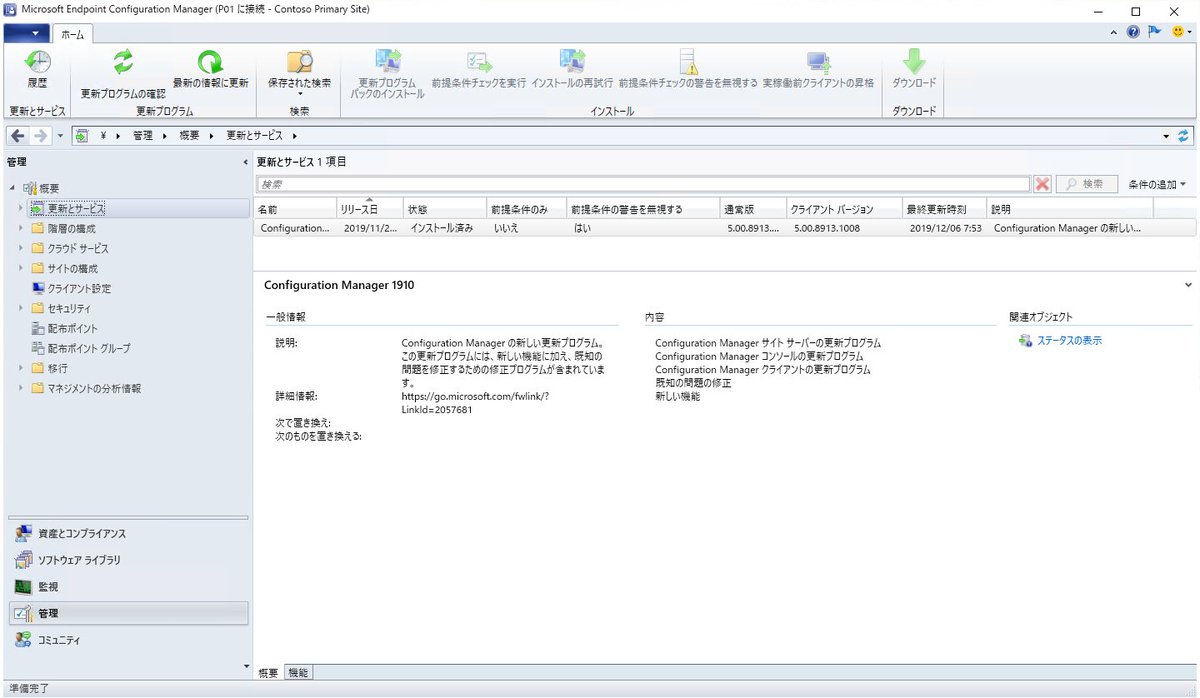The width and height of the screenshot is (1200, 698).
Task: Switch to 概要 bottom tab
Action: 269,673
